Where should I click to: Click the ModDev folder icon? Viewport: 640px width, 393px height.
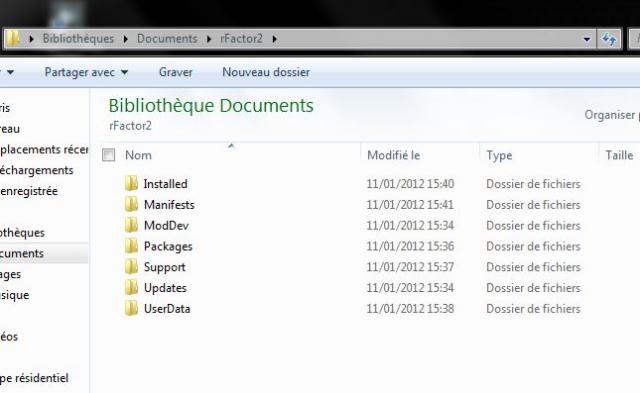(131, 225)
